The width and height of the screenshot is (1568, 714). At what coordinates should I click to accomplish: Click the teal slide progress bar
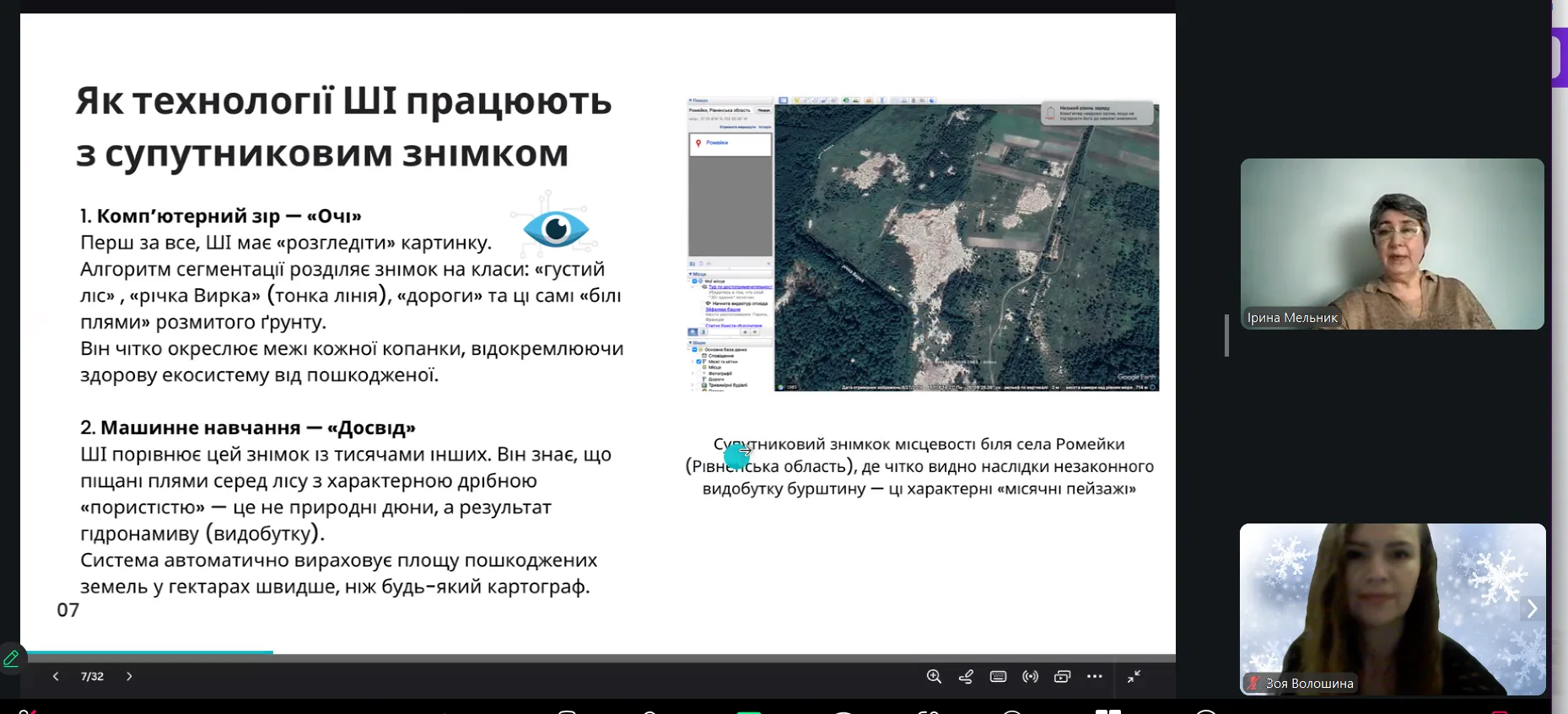(147, 652)
